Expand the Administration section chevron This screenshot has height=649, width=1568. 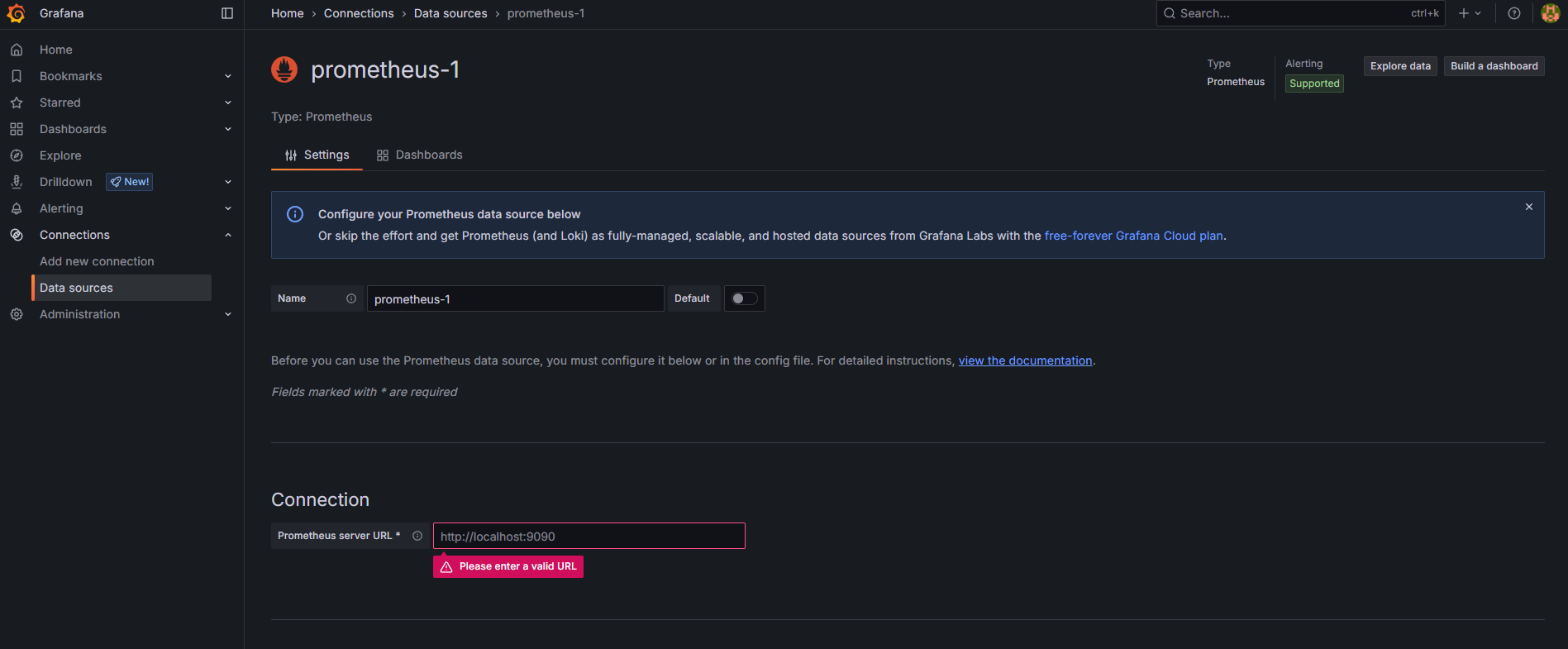(228, 314)
